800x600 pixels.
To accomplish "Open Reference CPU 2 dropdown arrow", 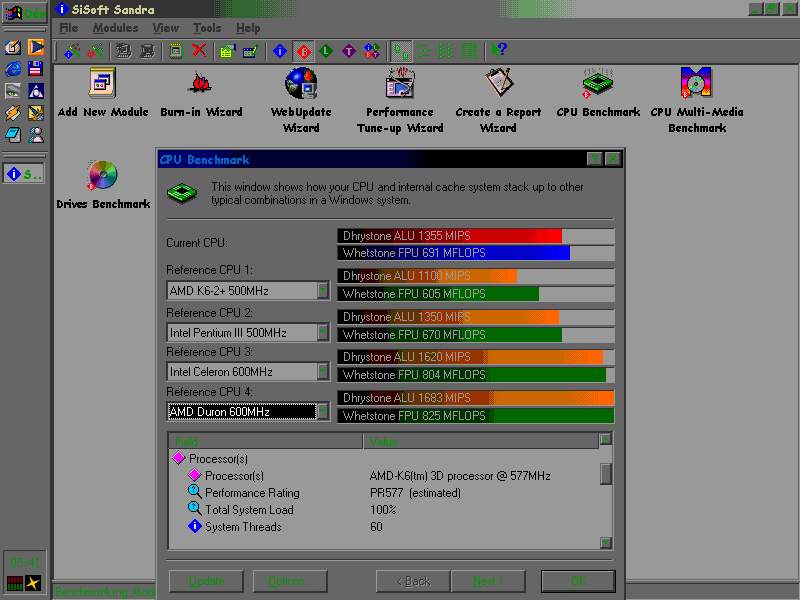I will (323, 333).
